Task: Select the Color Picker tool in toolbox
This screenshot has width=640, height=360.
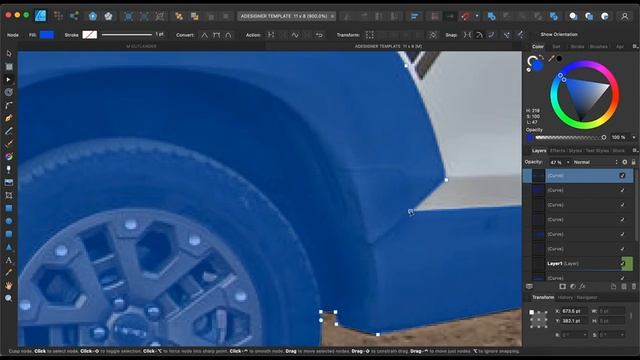Action: click(x=9, y=273)
